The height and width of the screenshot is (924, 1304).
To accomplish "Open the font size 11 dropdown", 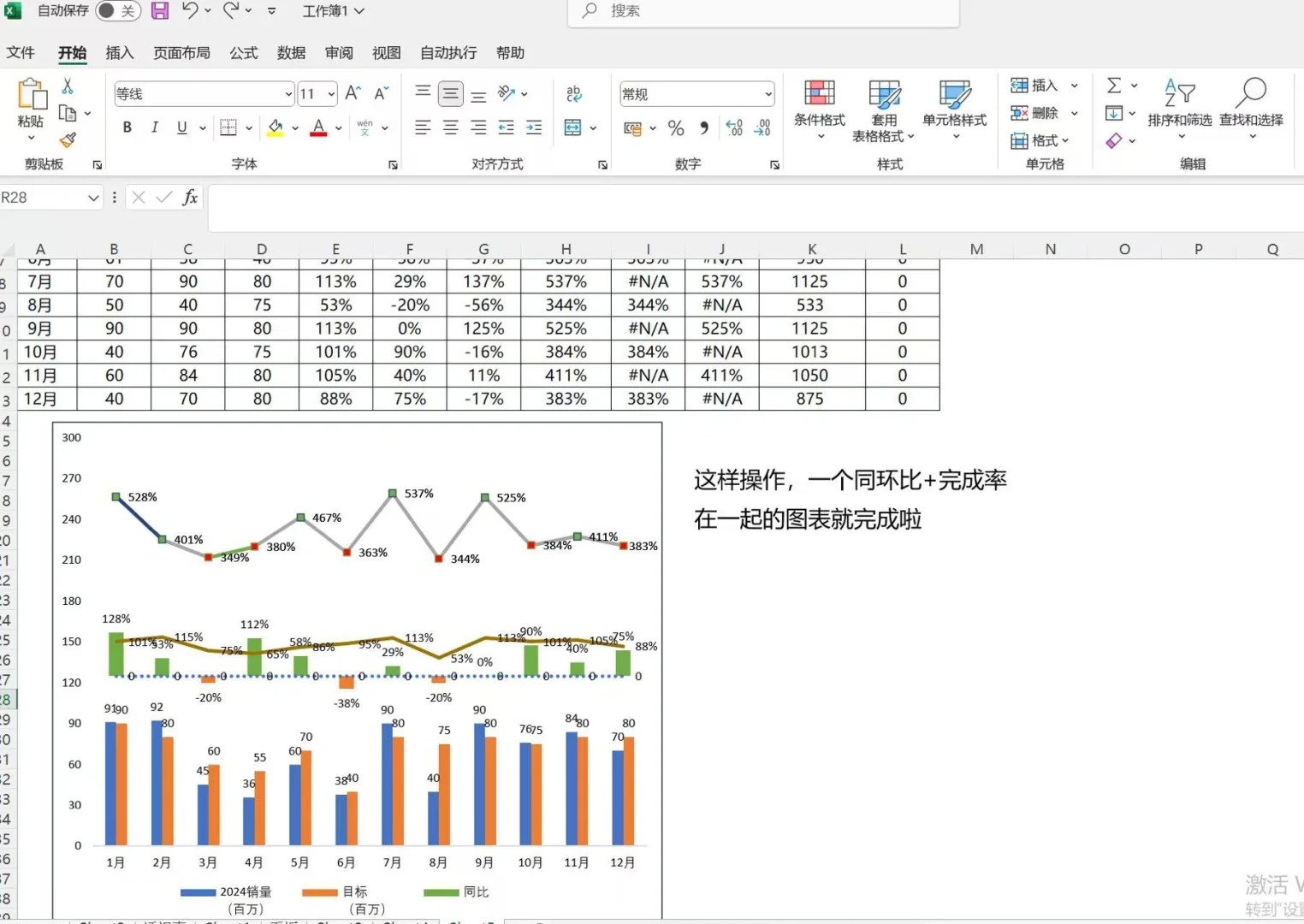I will [331, 94].
